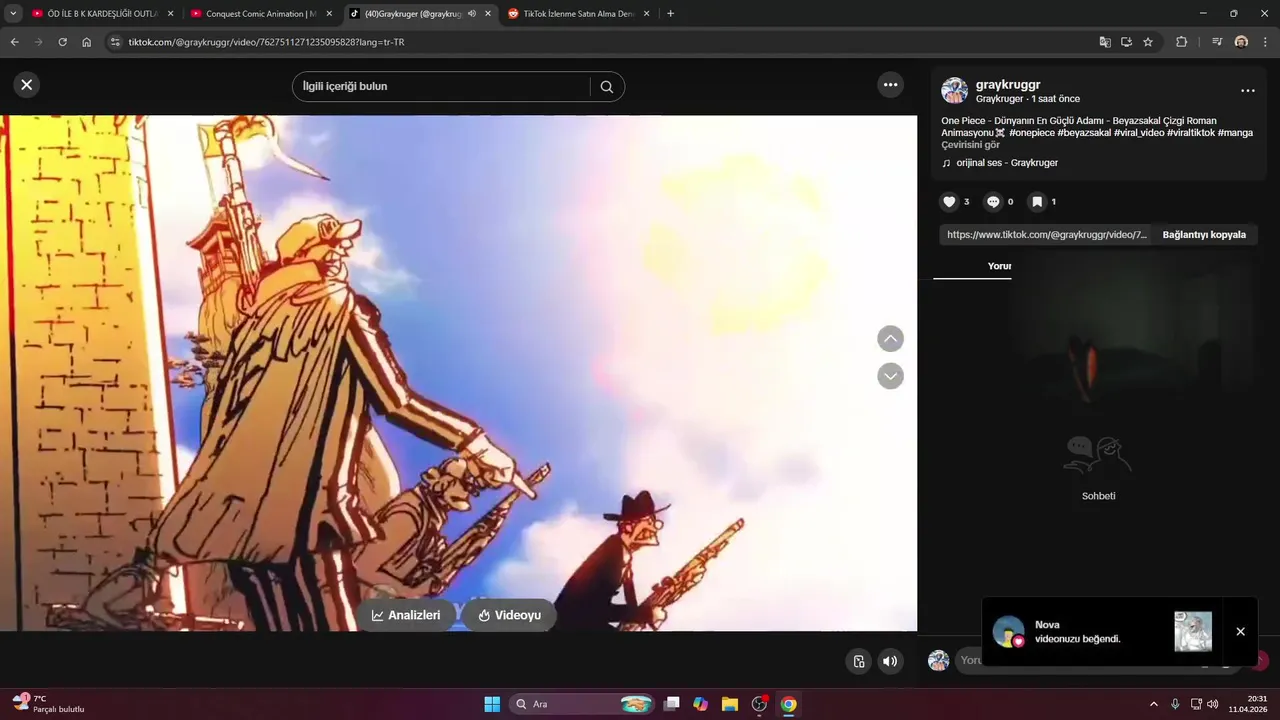Translate this page icon in address bar
This screenshot has width=1280, height=720.
[1104, 42]
